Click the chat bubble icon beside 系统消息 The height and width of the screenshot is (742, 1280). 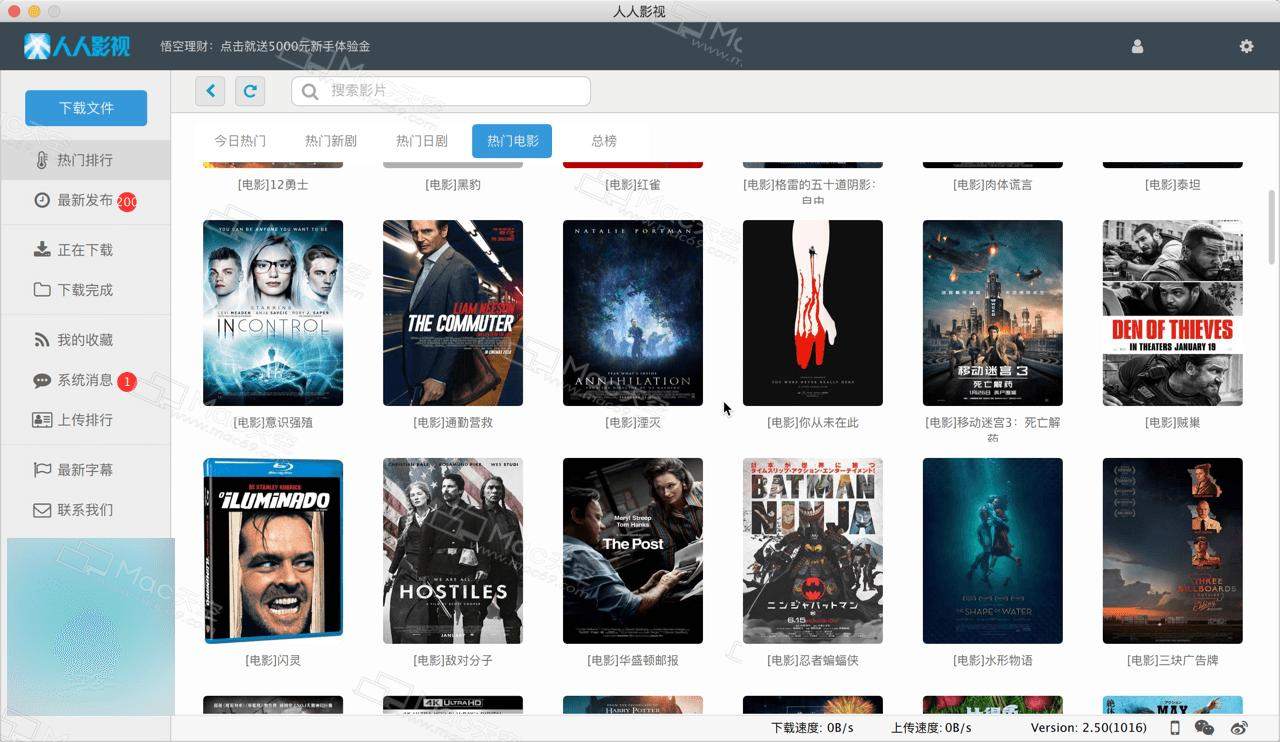pyautogui.click(x=42, y=380)
